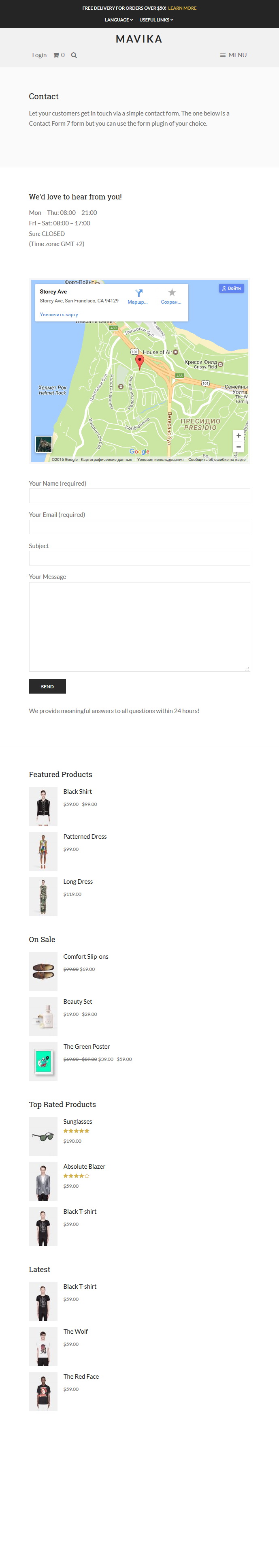This screenshot has width=279, height=1568.
Task: Click the map directions route icon
Action: pyautogui.click(x=138, y=293)
